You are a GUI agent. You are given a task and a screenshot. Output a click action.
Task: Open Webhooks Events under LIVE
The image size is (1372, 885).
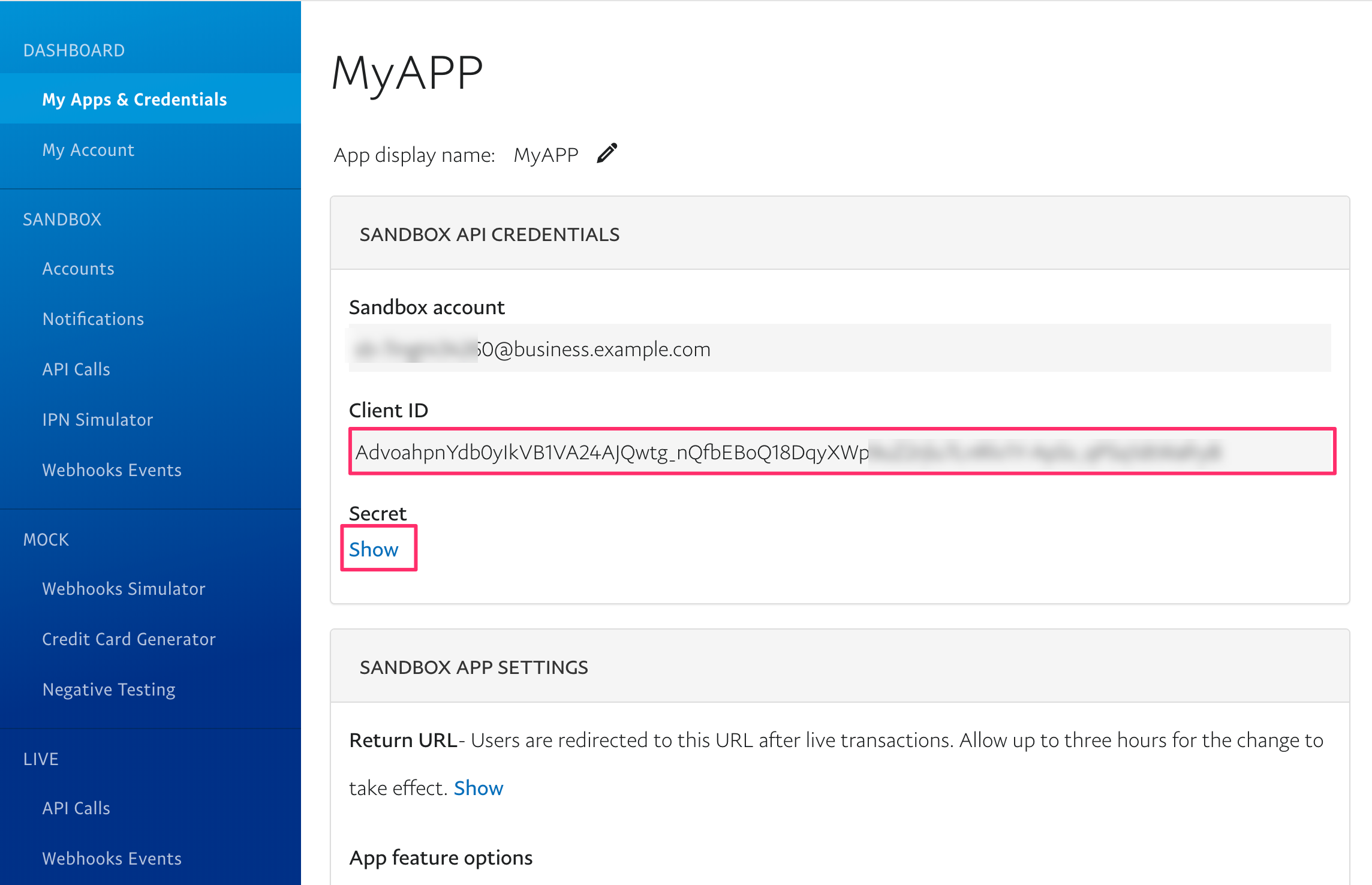tap(112, 859)
